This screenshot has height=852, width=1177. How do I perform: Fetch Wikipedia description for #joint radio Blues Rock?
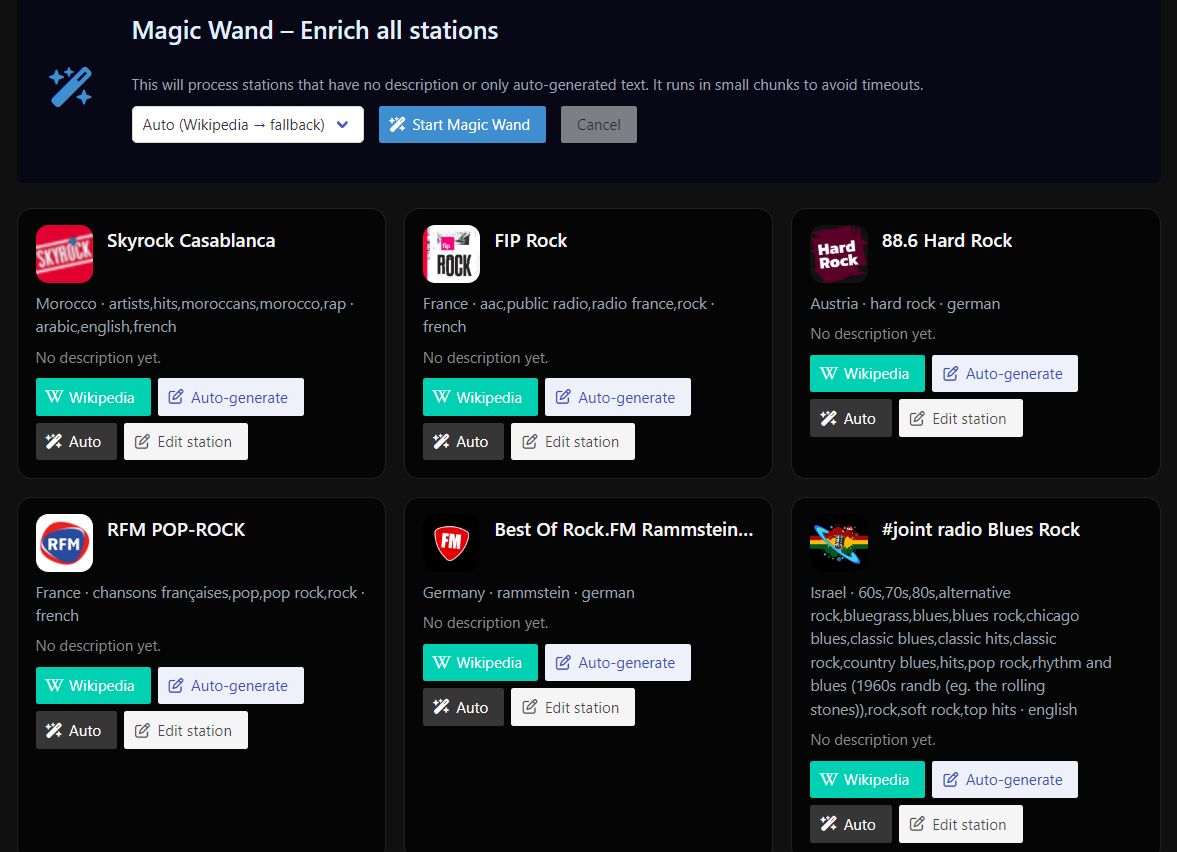coord(867,779)
